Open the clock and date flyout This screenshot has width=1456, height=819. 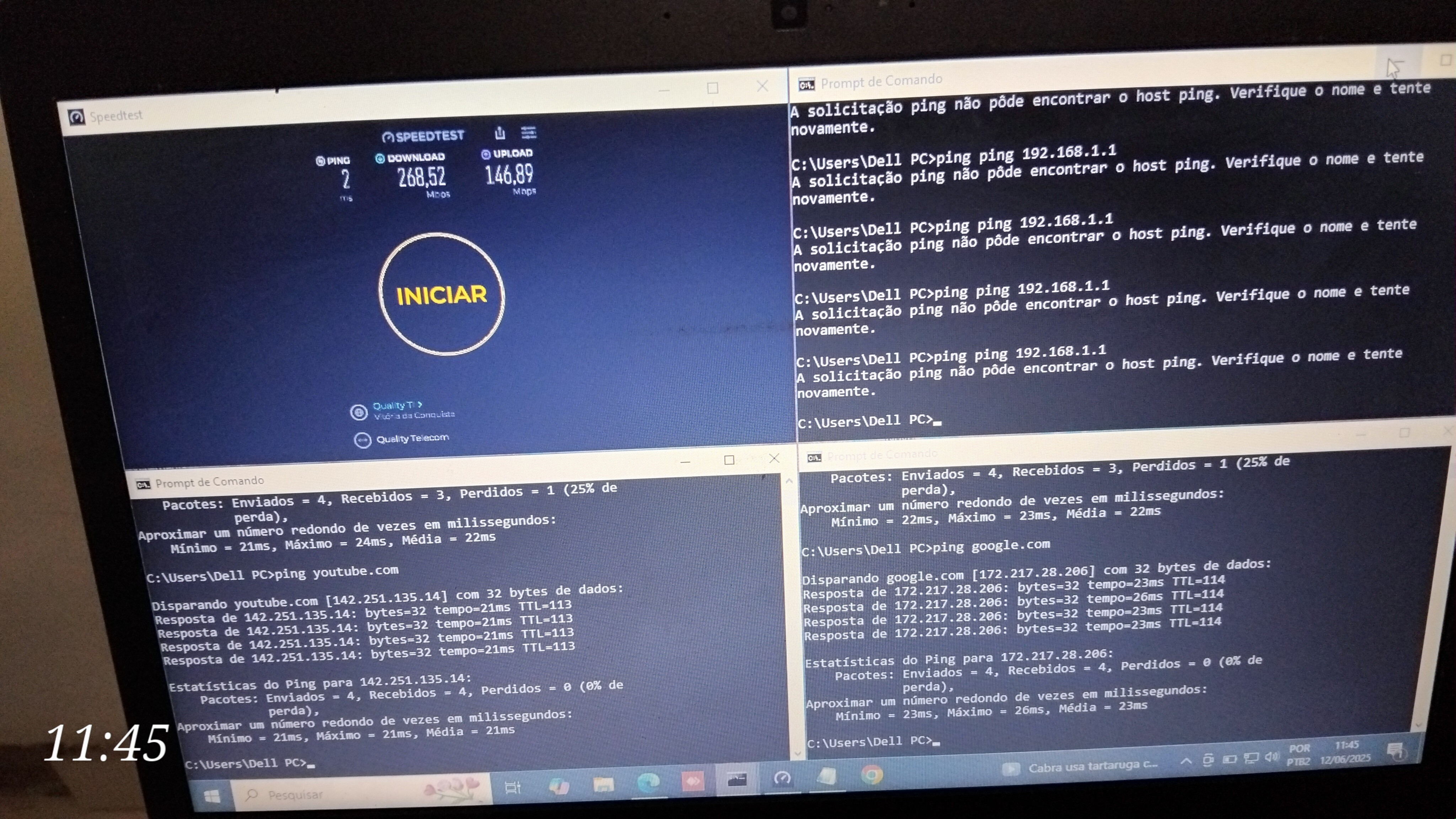tap(1346, 752)
